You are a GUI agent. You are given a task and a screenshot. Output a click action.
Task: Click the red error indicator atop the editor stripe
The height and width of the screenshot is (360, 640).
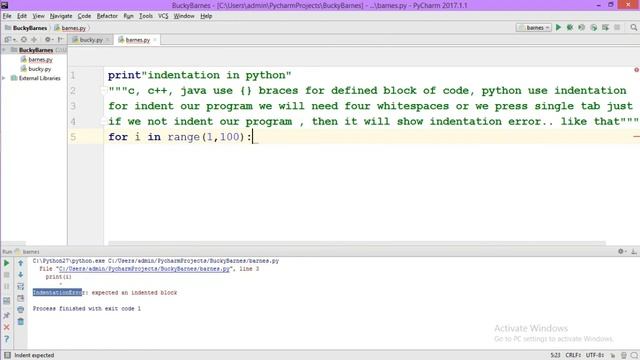point(636,70)
